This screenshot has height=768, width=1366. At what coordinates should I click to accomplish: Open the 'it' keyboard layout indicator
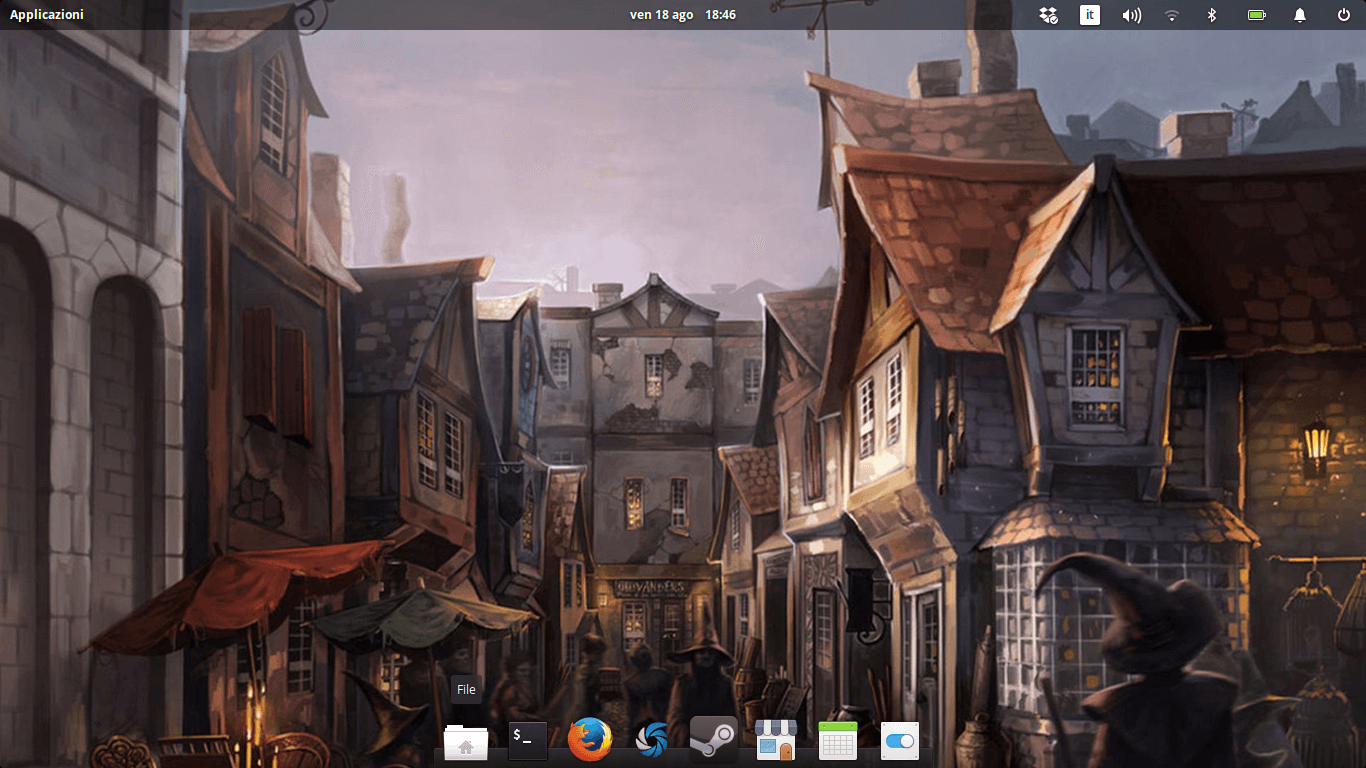[1090, 15]
